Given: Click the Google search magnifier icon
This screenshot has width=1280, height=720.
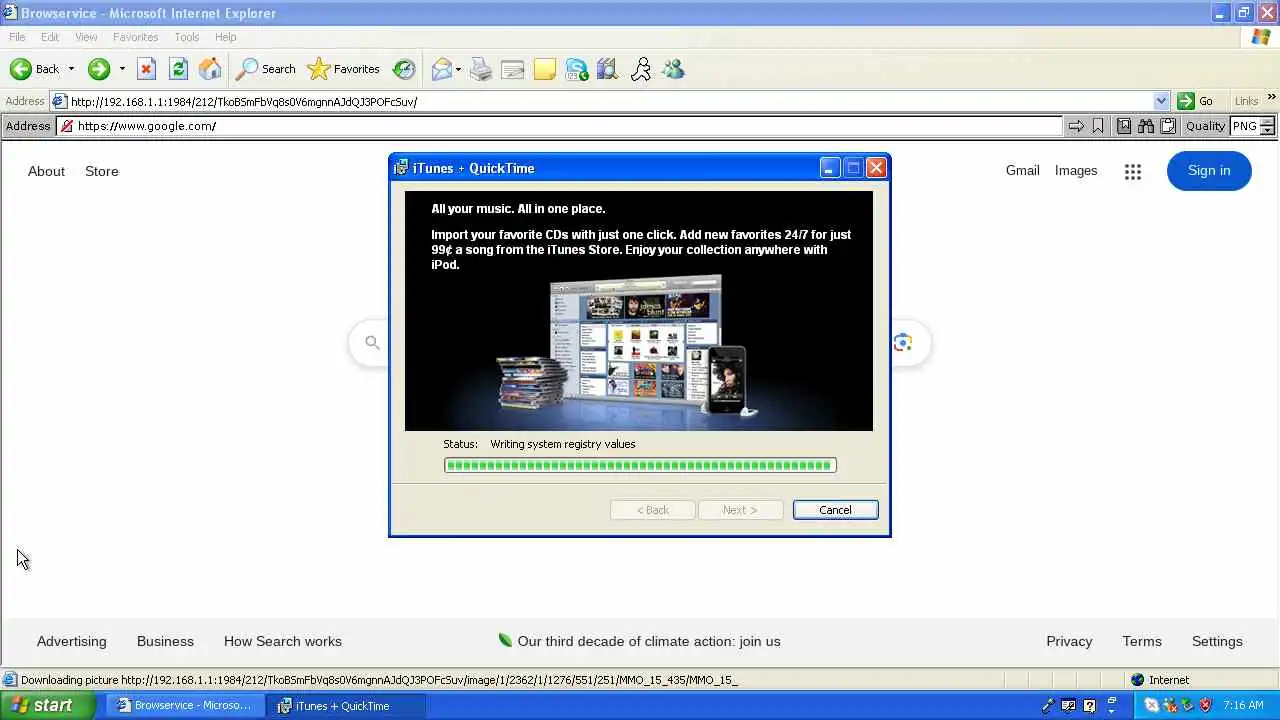Looking at the screenshot, I should click(x=372, y=343).
